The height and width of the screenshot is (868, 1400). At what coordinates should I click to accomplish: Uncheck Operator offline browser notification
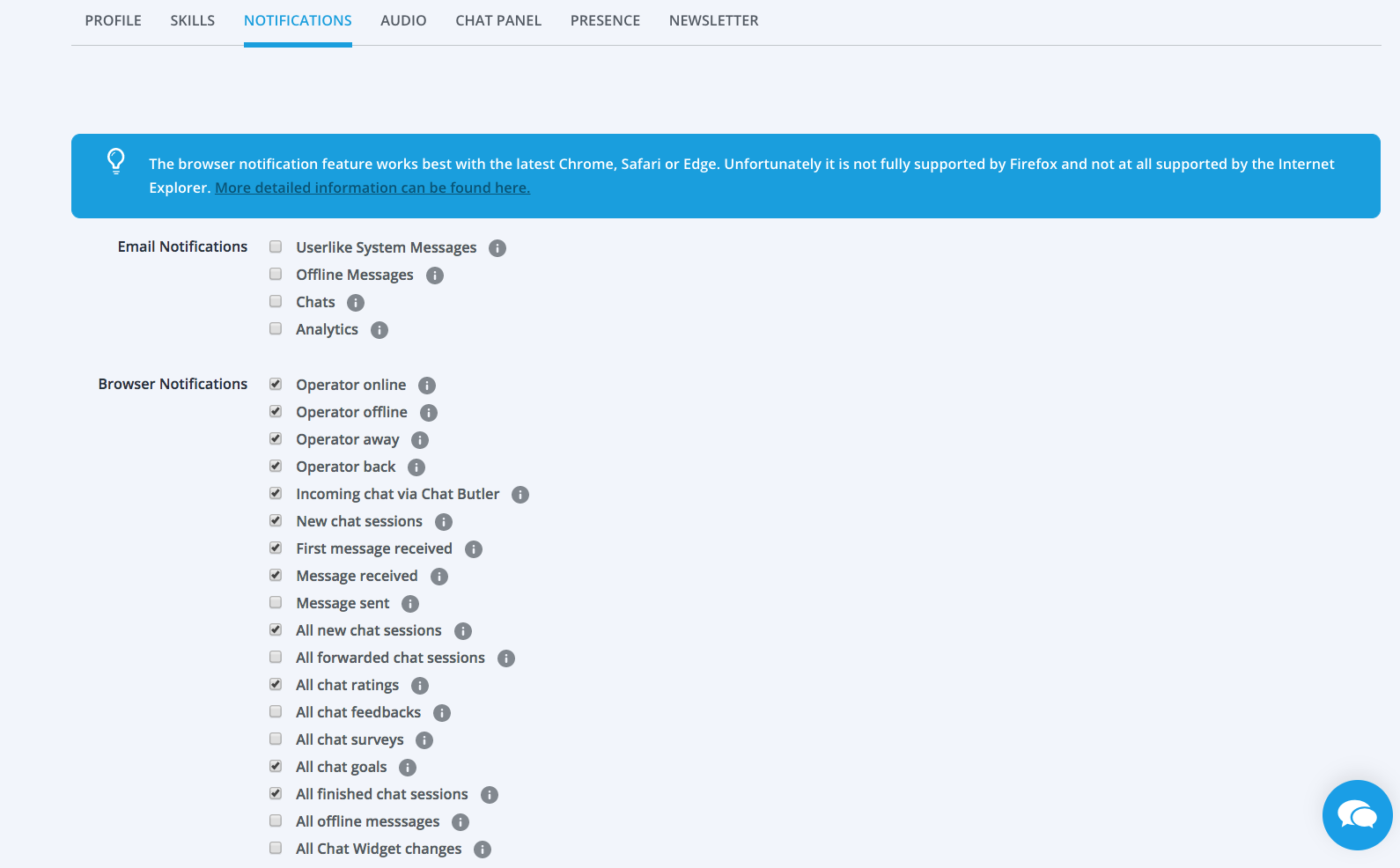(x=276, y=411)
